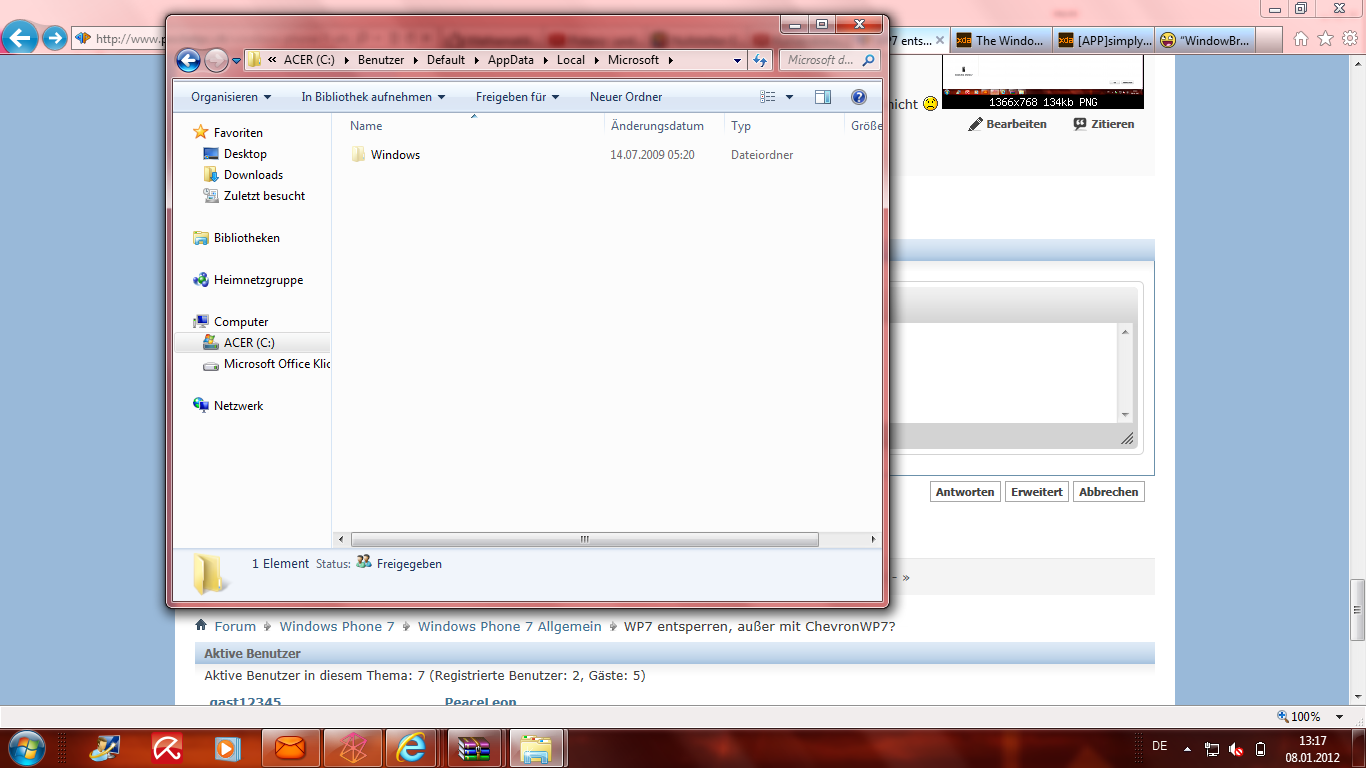Click the browser page vertical scrollbar thumb
The height and width of the screenshot is (768, 1366).
[x=1357, y=610]
